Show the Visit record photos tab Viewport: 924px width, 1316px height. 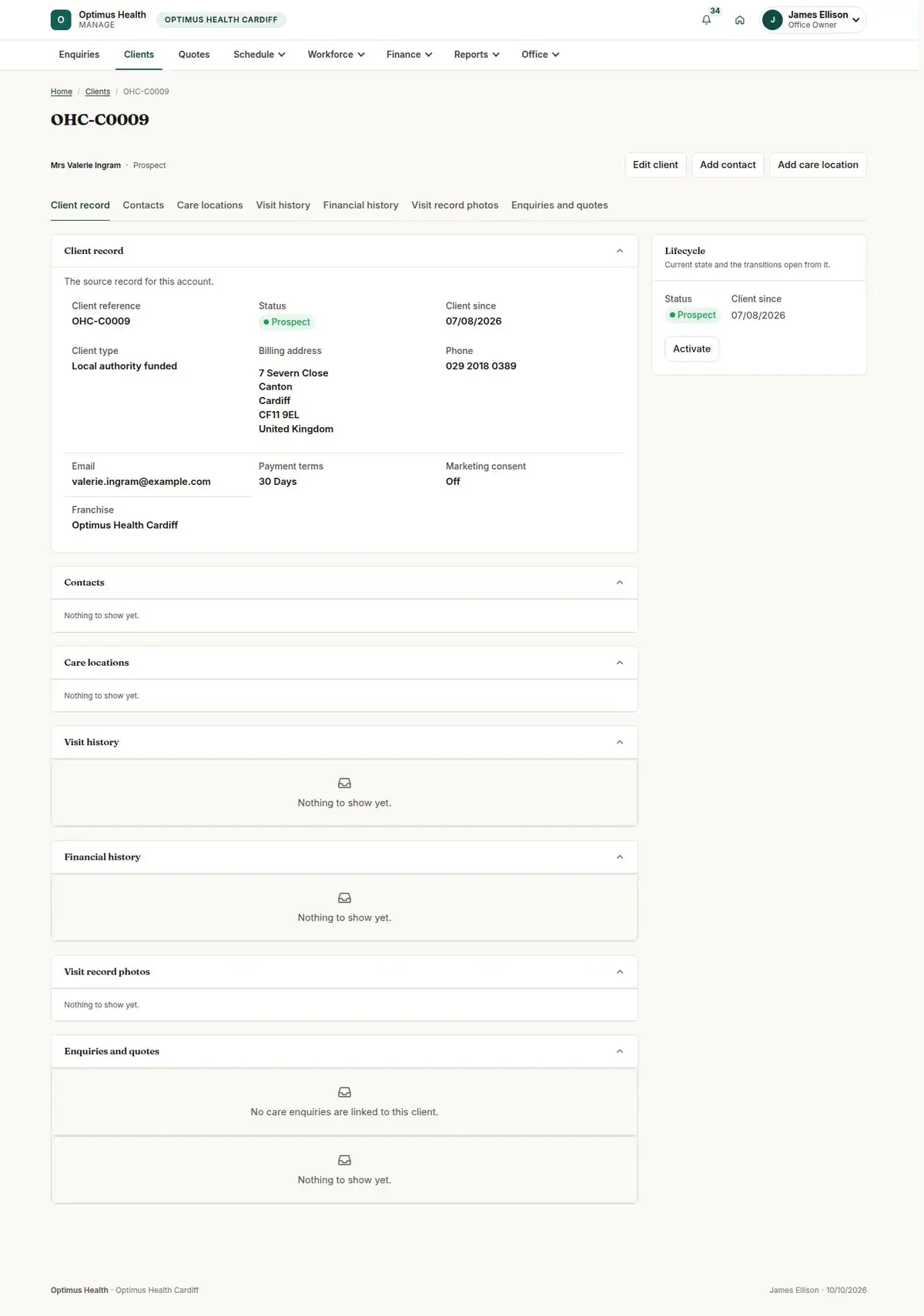(x=455, y=205)
